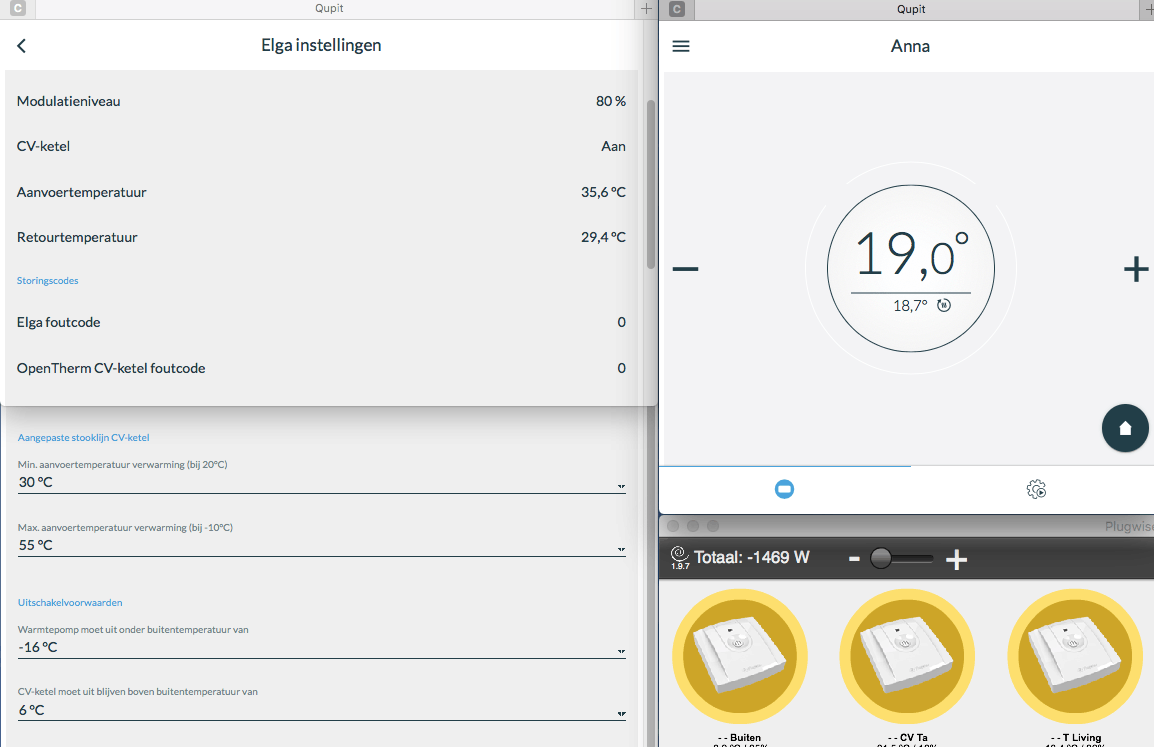Click the Retourtemperatuur 29,4 °C value
The image size is (1154, 747).
(x=603, y=237)
